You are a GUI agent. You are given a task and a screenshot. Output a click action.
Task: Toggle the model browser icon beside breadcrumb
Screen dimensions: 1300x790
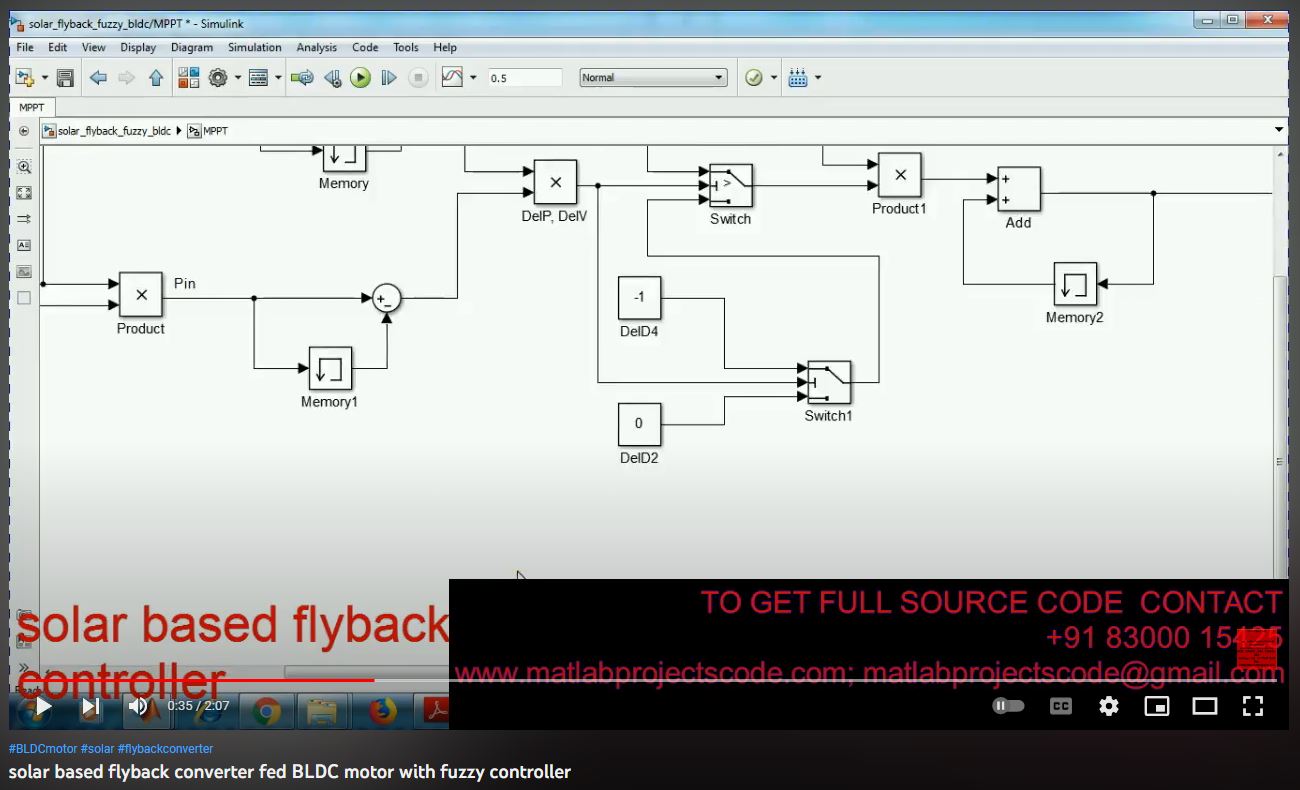coord(24,131)
